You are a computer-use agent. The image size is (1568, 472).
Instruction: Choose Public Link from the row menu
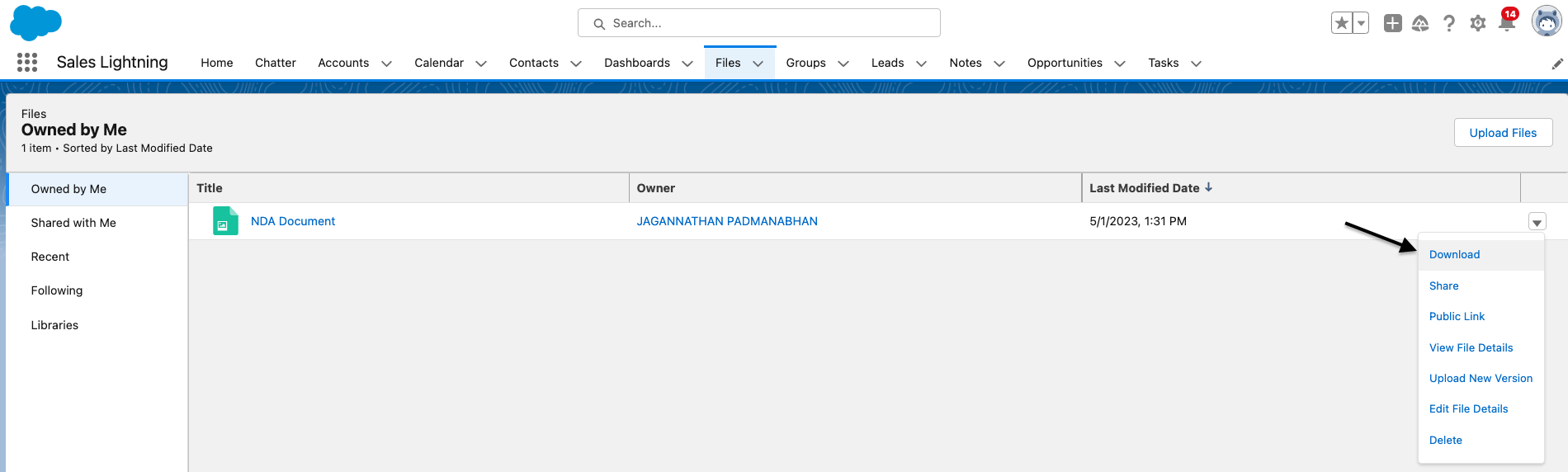point(1481,316)
